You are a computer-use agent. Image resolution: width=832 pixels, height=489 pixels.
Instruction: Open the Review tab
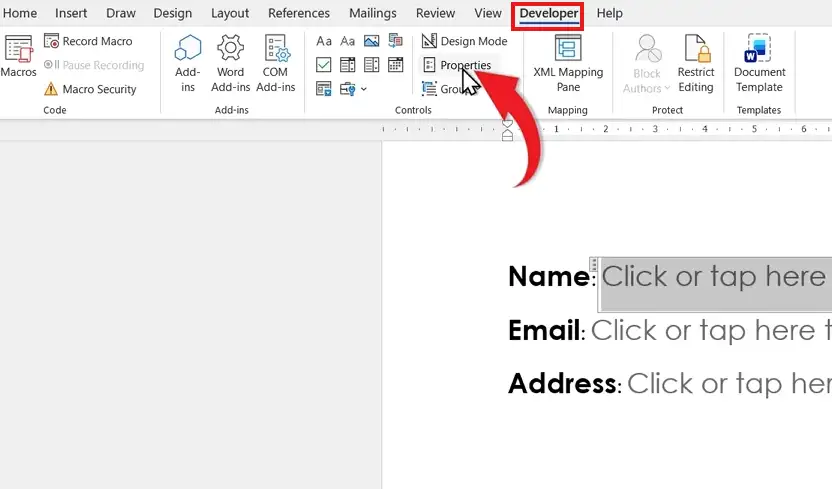[x=435, y=13]
